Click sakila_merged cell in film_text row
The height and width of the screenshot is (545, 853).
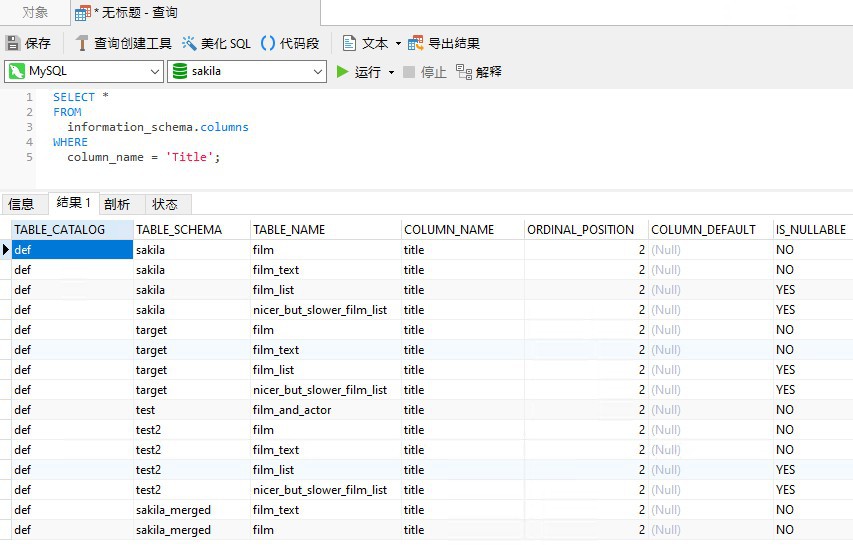click(x=191, y=510)
